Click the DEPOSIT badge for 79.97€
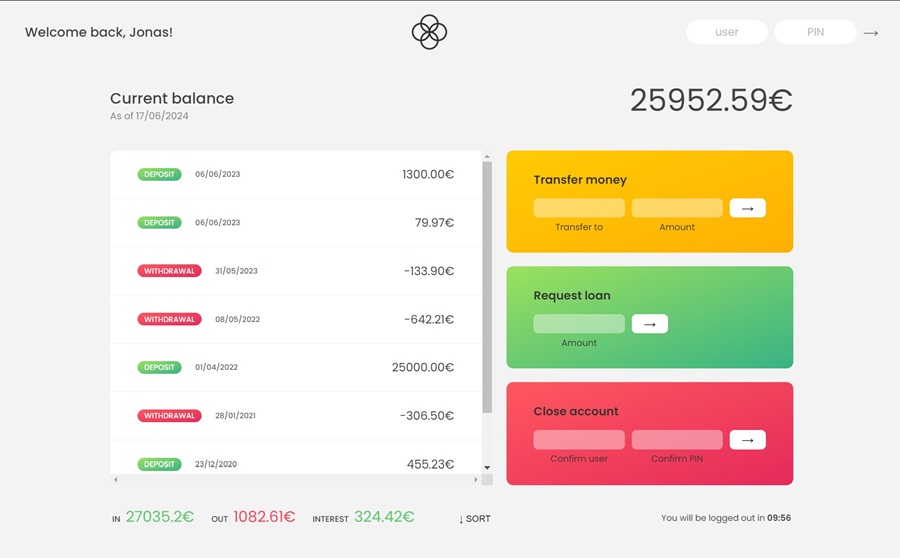900x558 pixels. [160, 222]
